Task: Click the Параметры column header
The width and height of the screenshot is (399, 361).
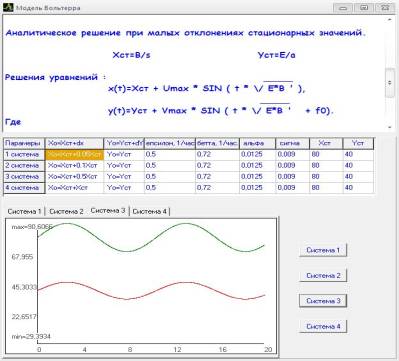Action: (24, 143)
